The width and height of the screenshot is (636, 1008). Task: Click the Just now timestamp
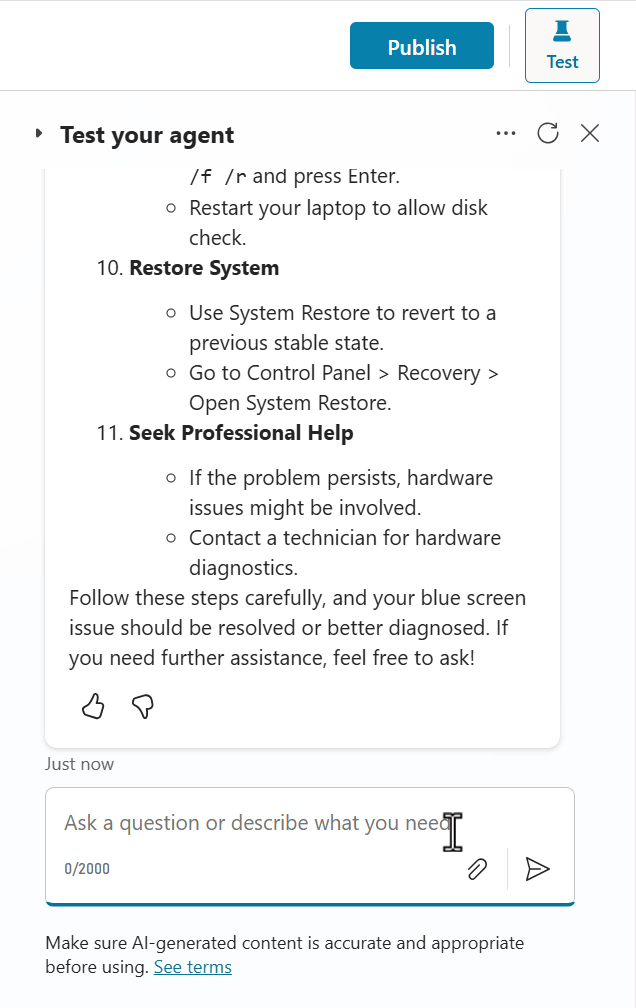tap(79, 763)
